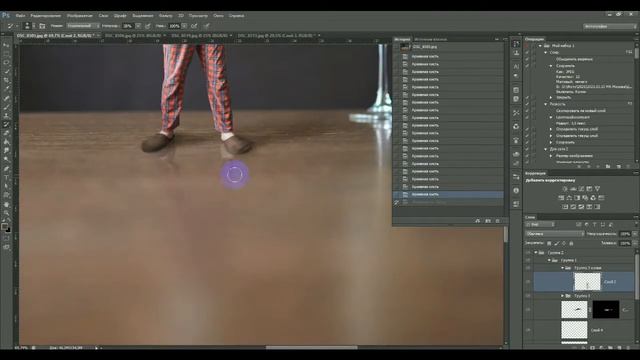Select the Hand tool
Screen dimensions: 640x360
point(6,204)
